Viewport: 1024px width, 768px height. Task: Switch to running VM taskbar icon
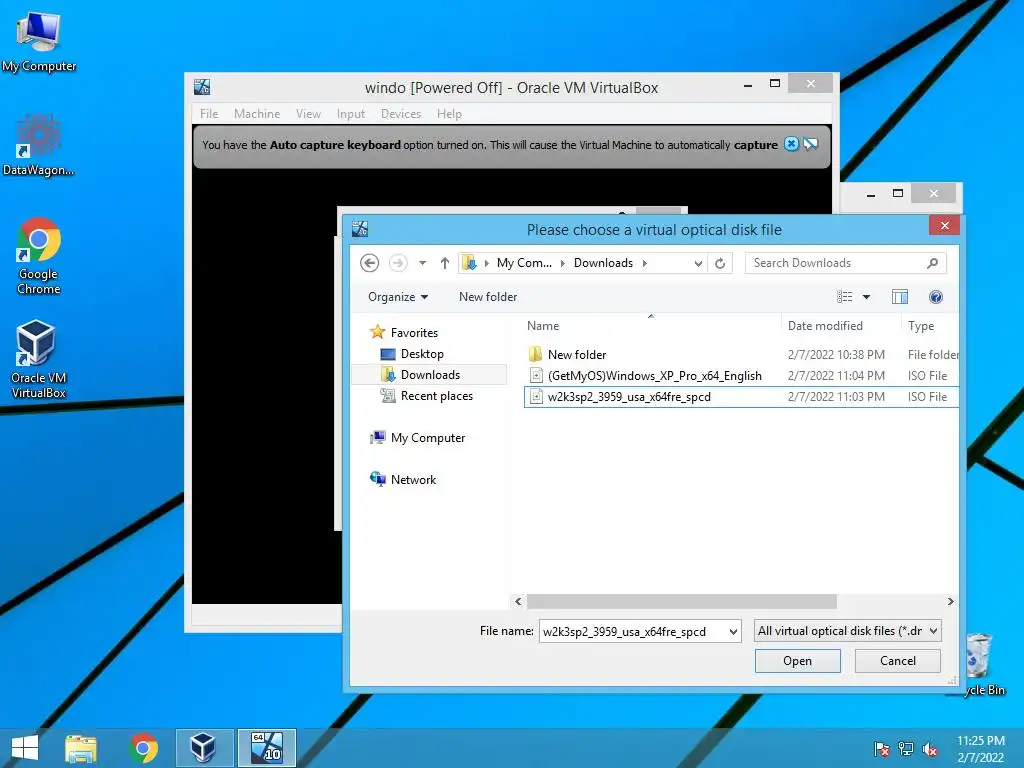pos(266,748)
